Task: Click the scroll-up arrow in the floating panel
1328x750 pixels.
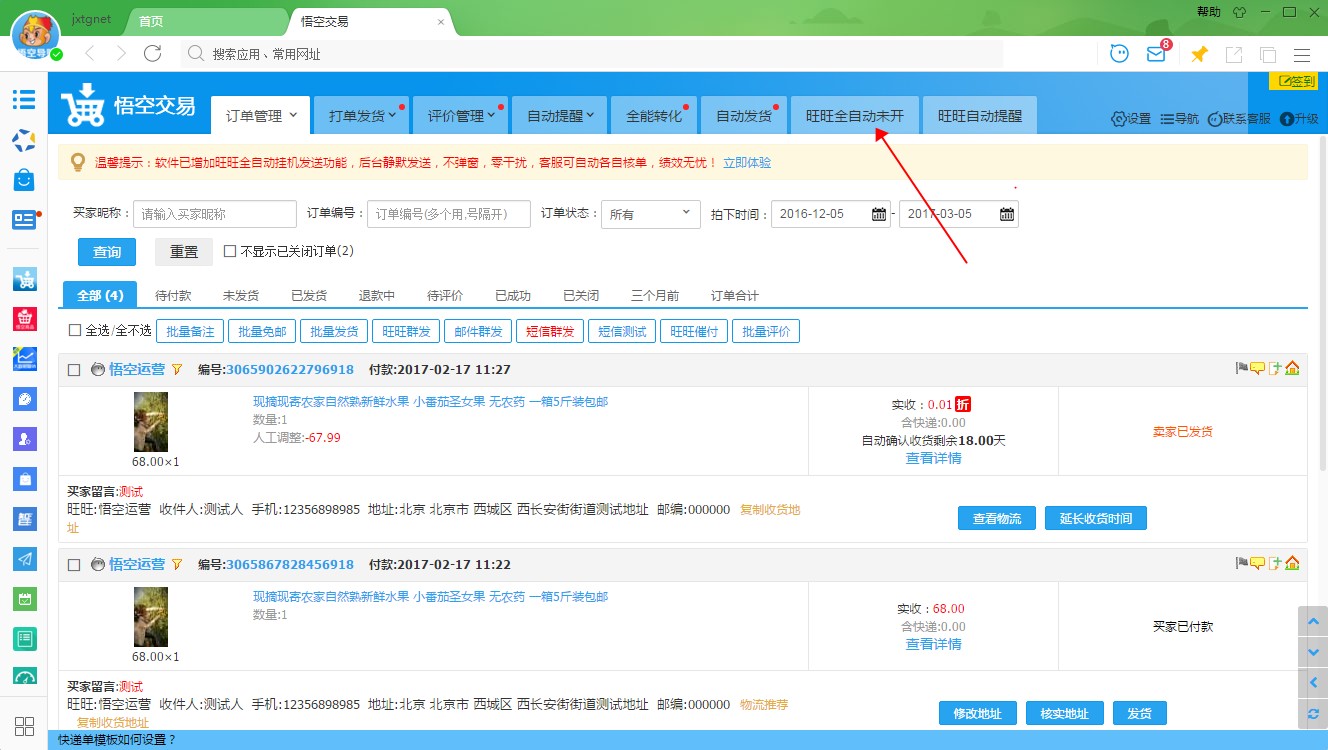Action: click(1313, 621)
